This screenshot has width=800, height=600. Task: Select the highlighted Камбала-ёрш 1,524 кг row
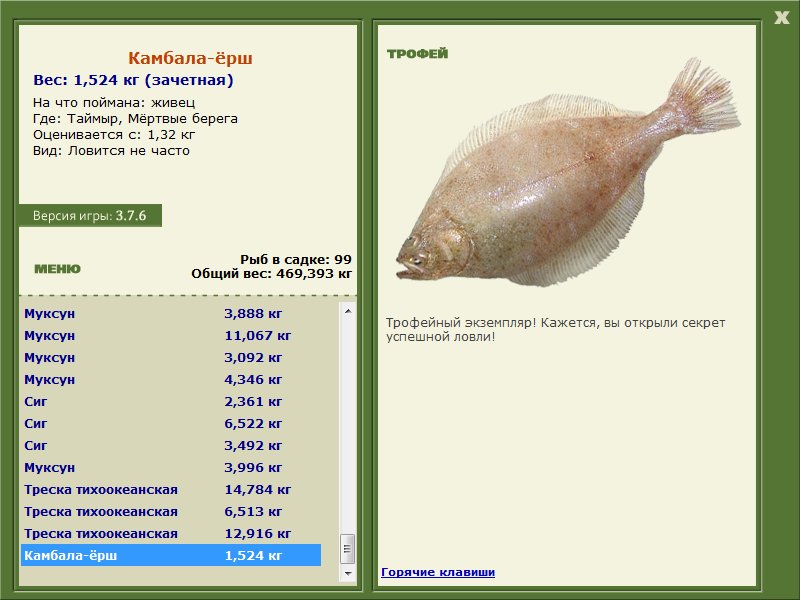(171, 555)
